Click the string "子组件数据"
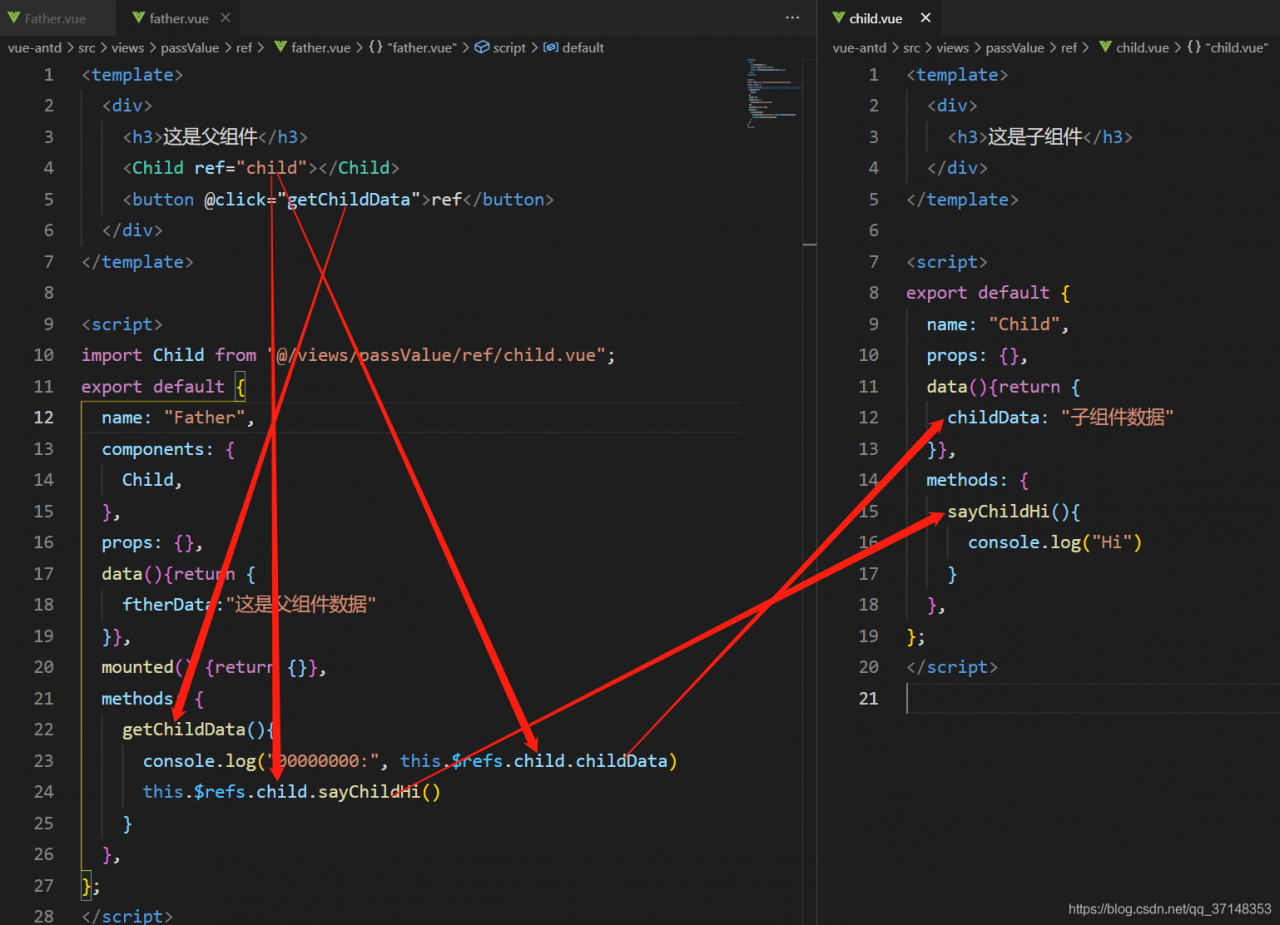Image resolution: width=1280 pixels, height=925 pixels. point(1117,417)
